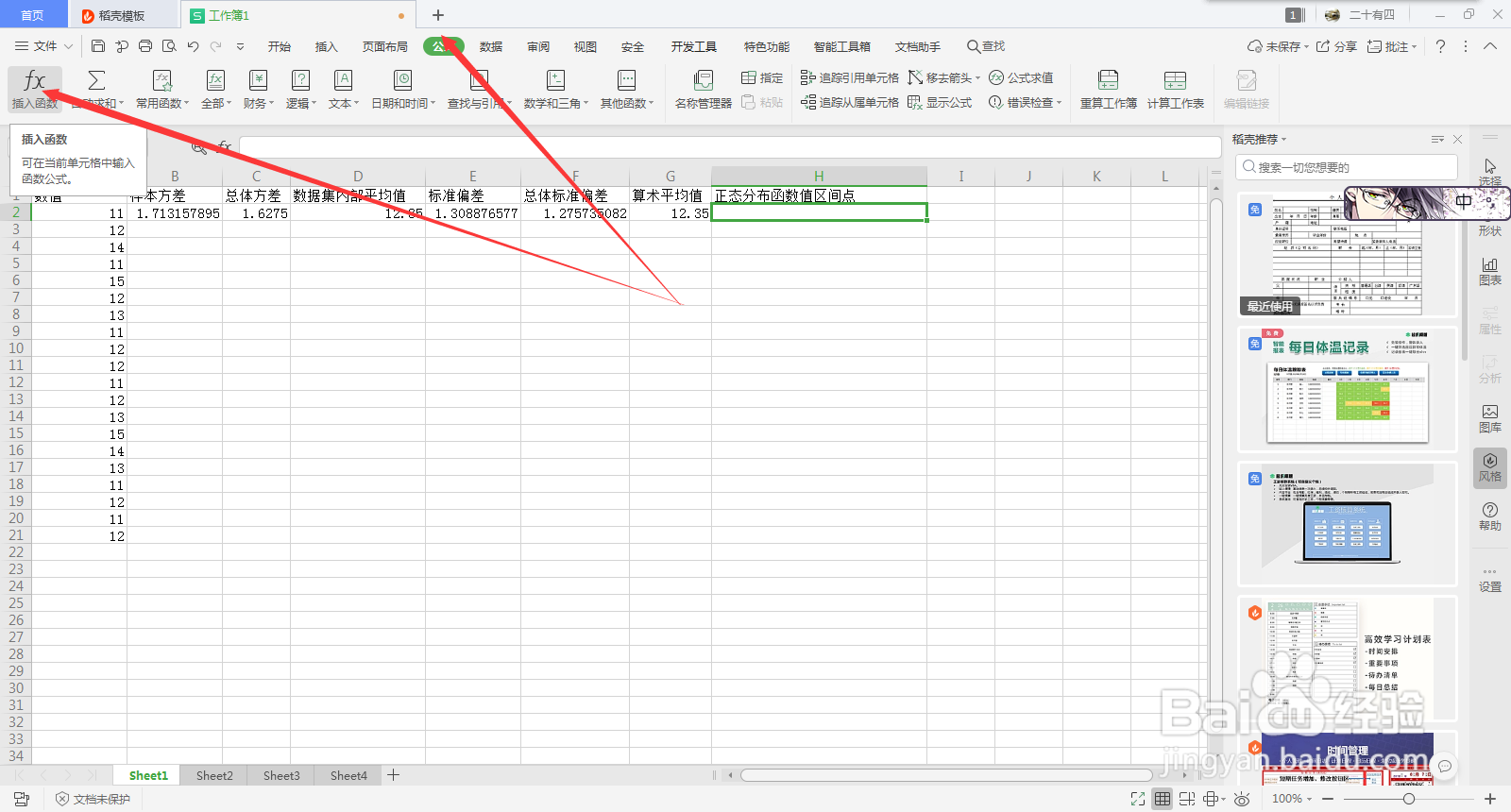This screenshot has width=1511, height=812.
Task: Click the 指定 name-assign button
Action: tap(762, 77)
